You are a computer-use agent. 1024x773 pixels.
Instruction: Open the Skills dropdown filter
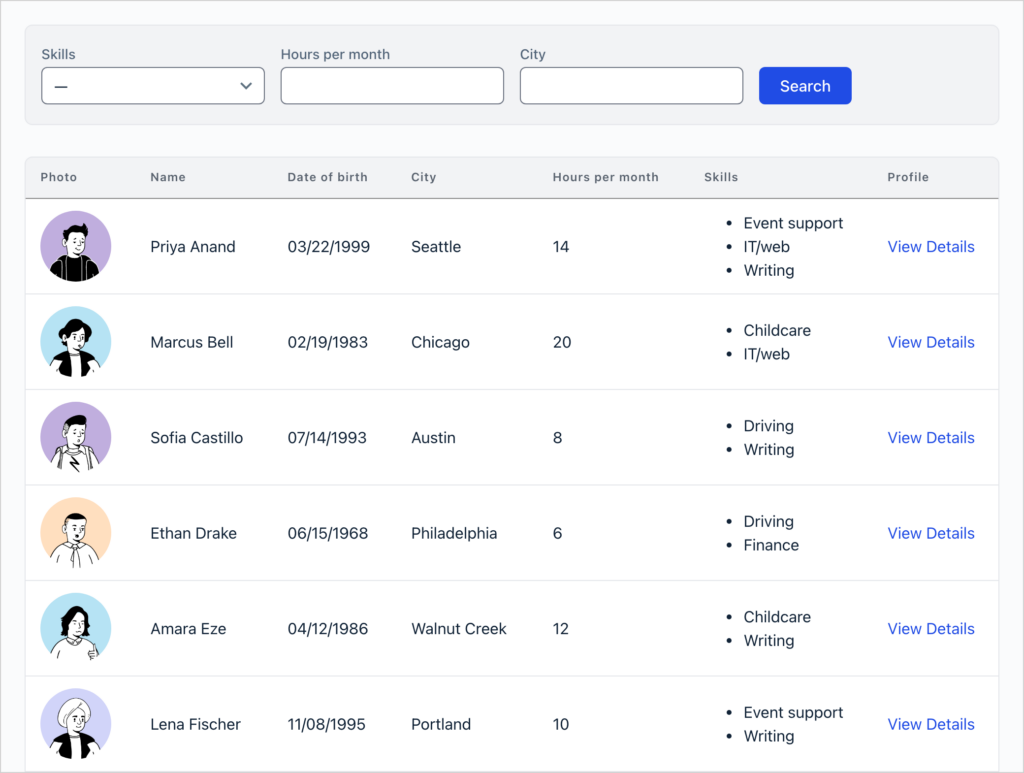coord(153,86)
